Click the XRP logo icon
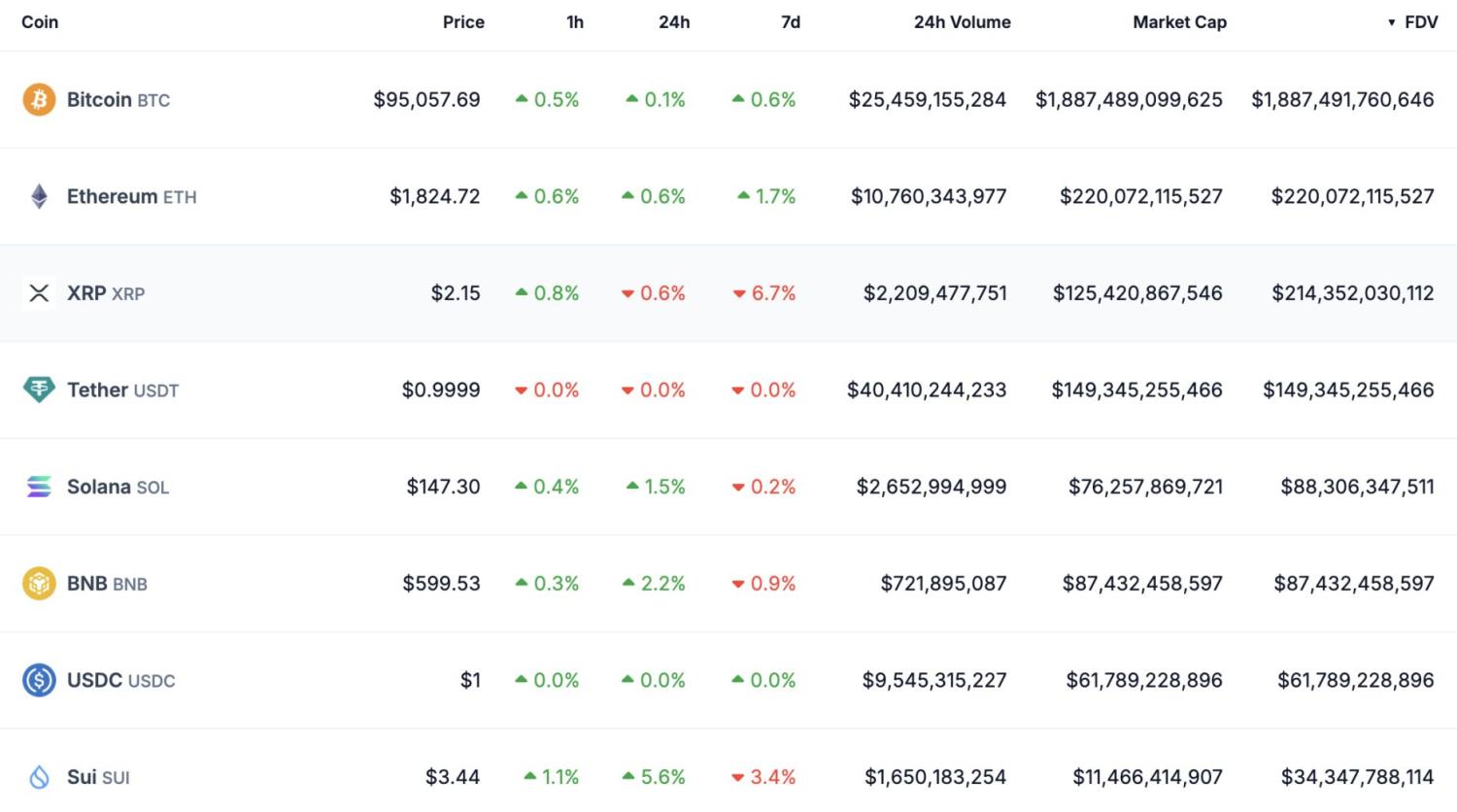 (x=39, y=293)
